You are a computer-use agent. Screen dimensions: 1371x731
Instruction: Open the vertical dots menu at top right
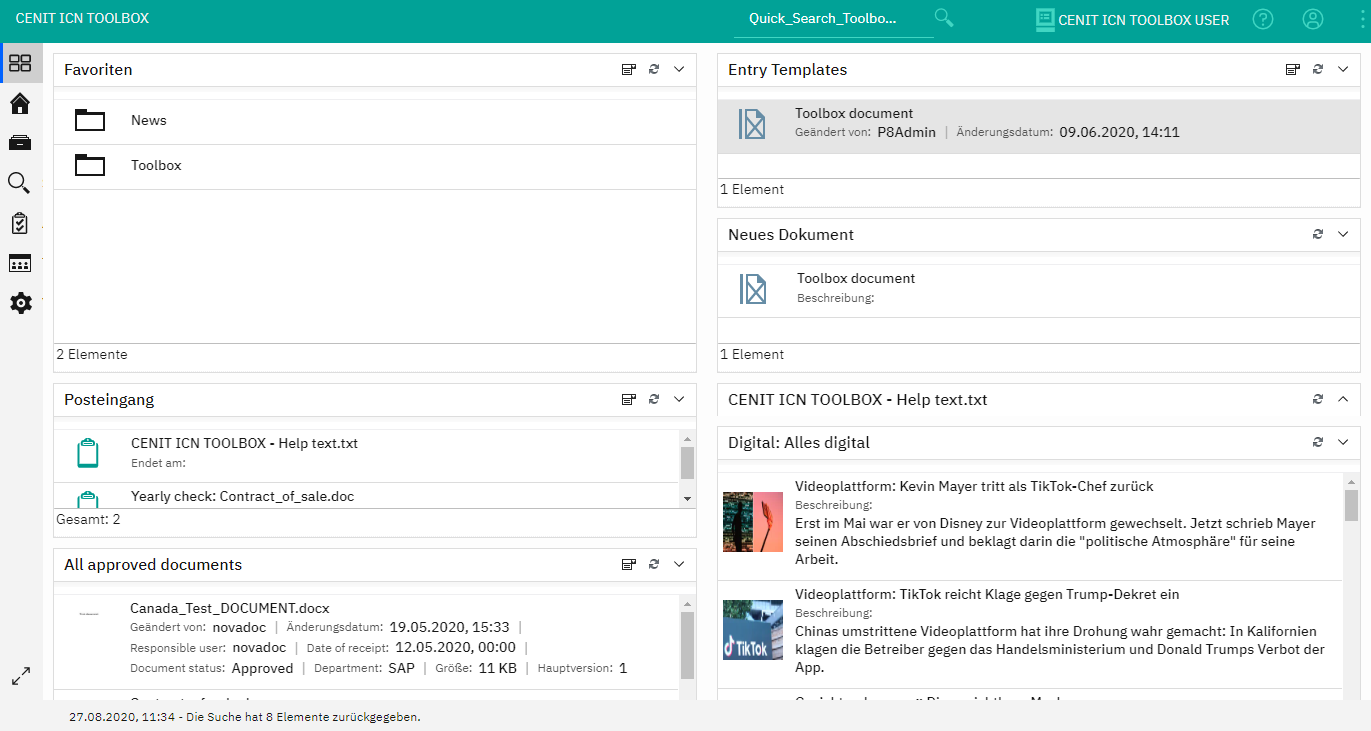(1362, 19)
